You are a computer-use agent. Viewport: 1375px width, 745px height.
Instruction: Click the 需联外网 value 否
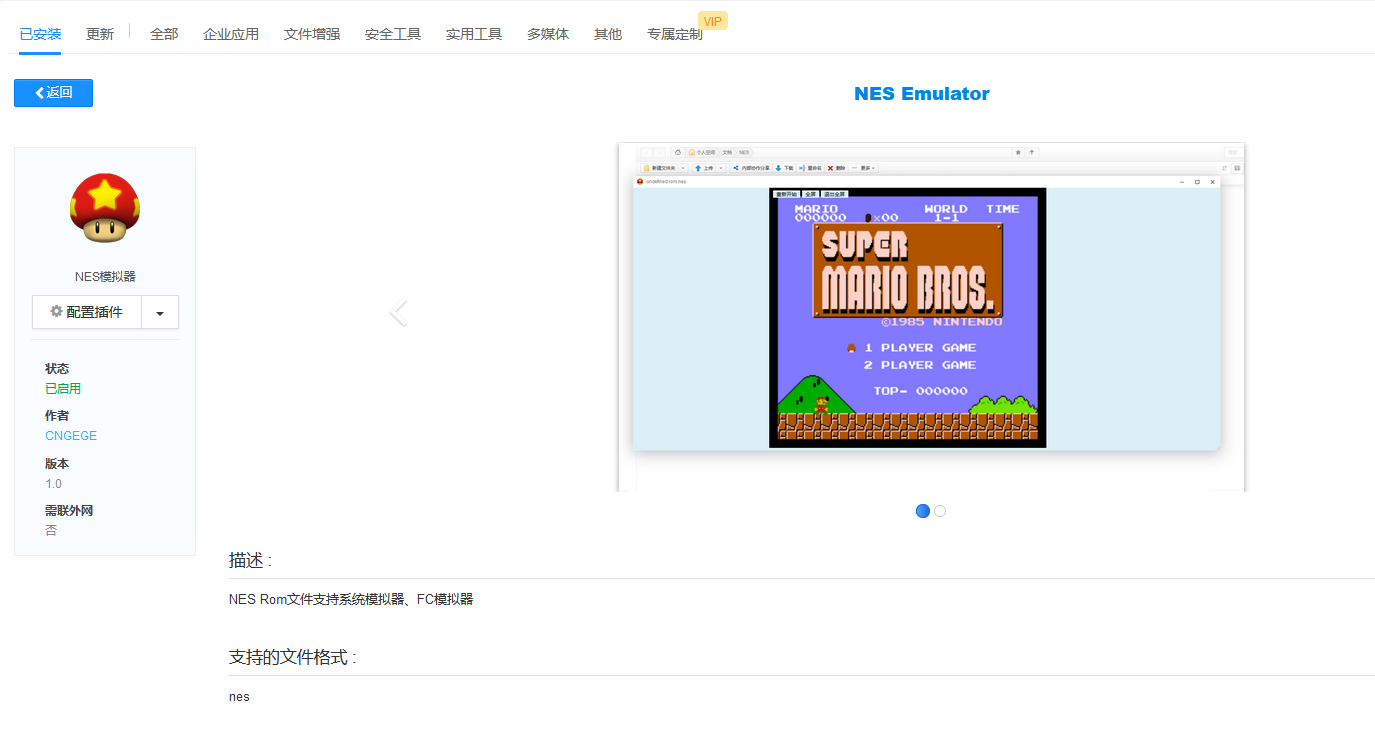pos(51,530)
